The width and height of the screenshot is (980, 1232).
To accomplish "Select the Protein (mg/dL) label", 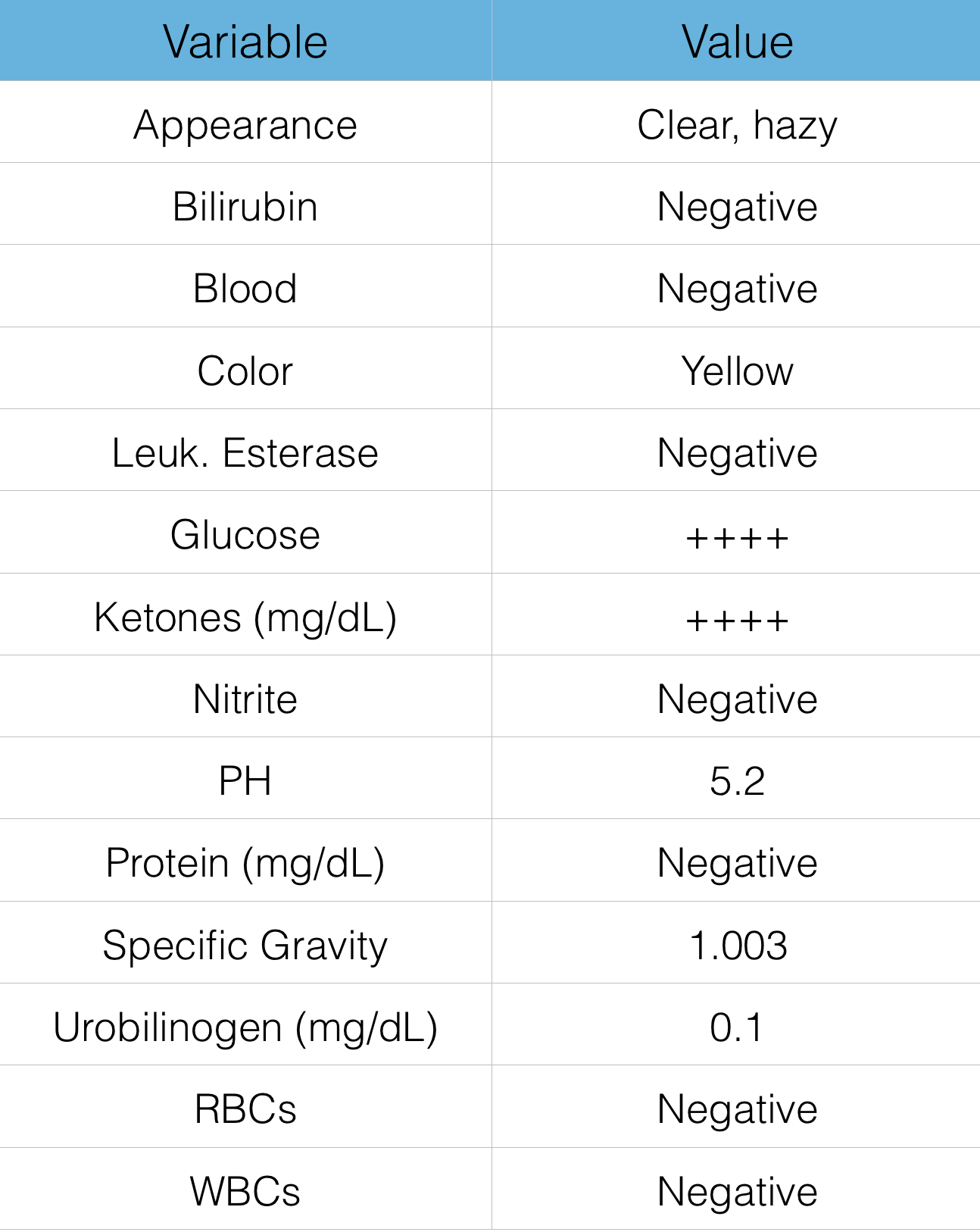I will pyautogui.click(x=245, y=863).
